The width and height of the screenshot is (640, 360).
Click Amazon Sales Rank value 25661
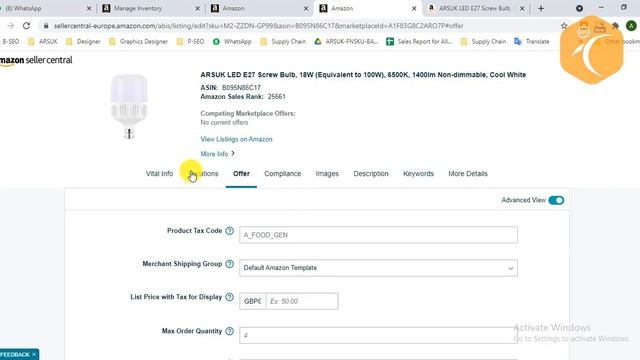coord(277,97)
